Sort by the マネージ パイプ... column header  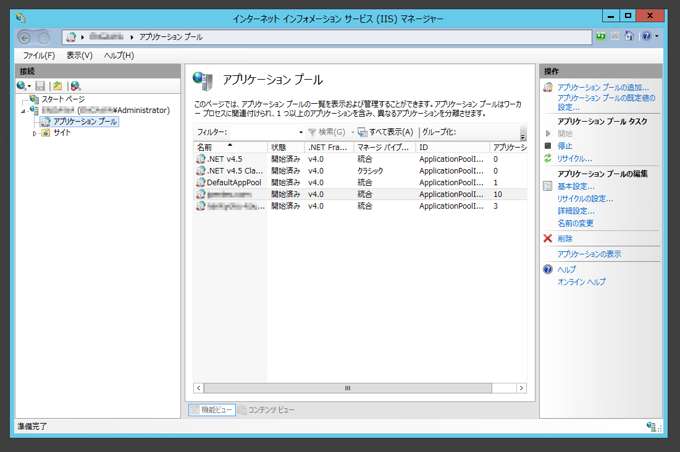pos(385,147)
